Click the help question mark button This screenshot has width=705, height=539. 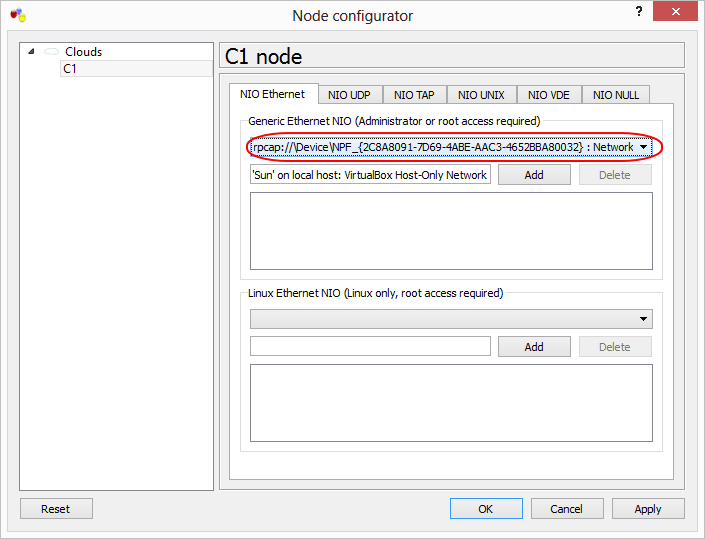pos(639,11)
